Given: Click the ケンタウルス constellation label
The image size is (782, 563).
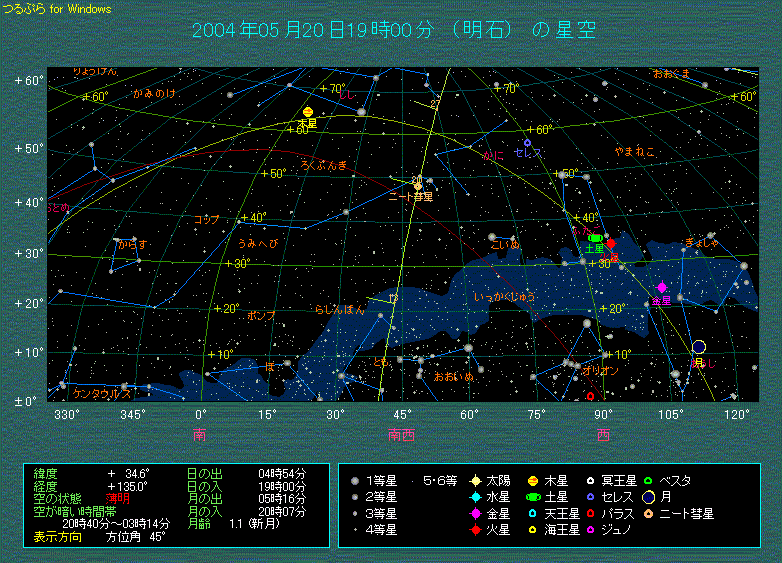Looking at the screenshot, I should [102, 393].
